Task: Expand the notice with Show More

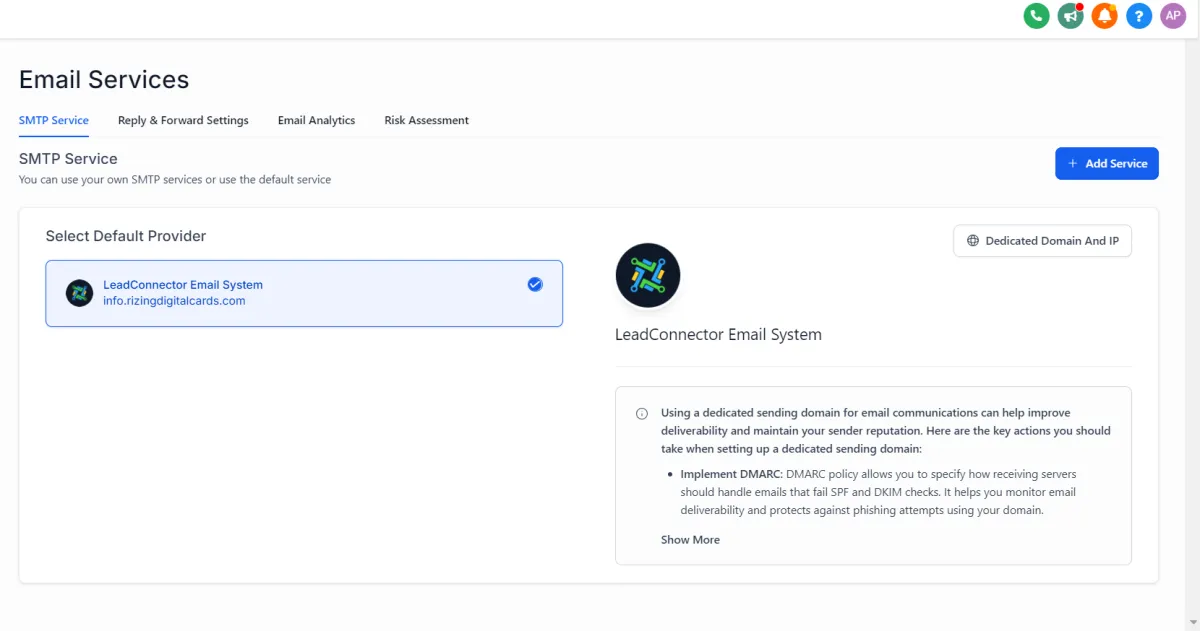Action: pos(690,540)
